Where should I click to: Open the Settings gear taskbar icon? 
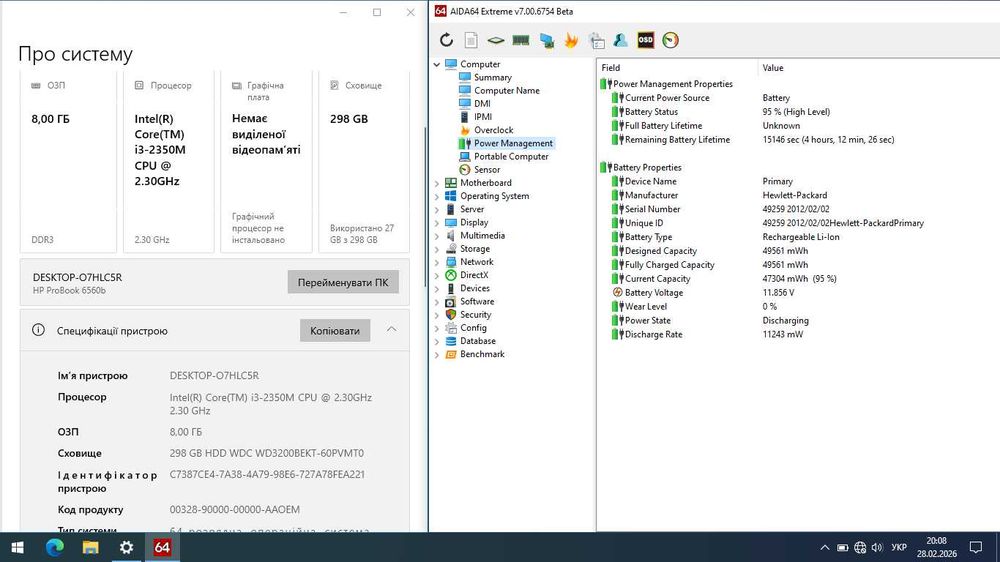(x=126, y=547)
